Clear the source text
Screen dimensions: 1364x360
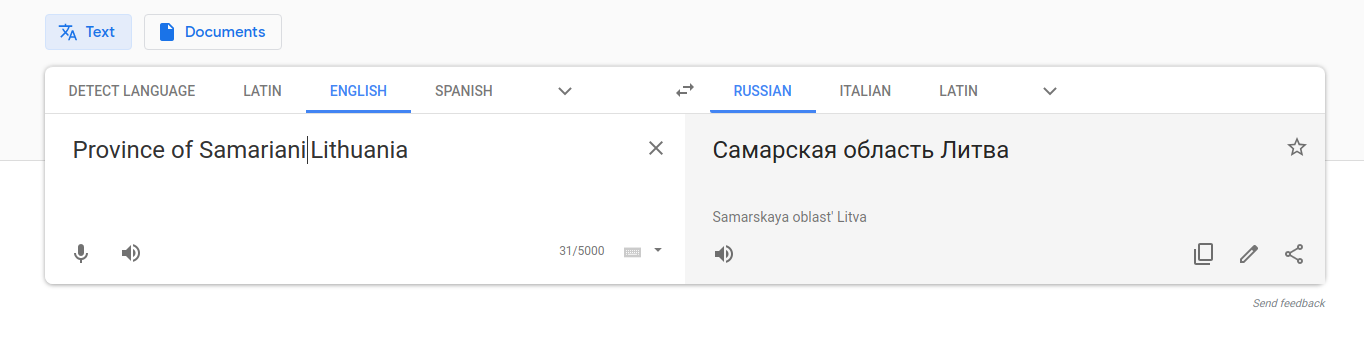tap(656, 148)
